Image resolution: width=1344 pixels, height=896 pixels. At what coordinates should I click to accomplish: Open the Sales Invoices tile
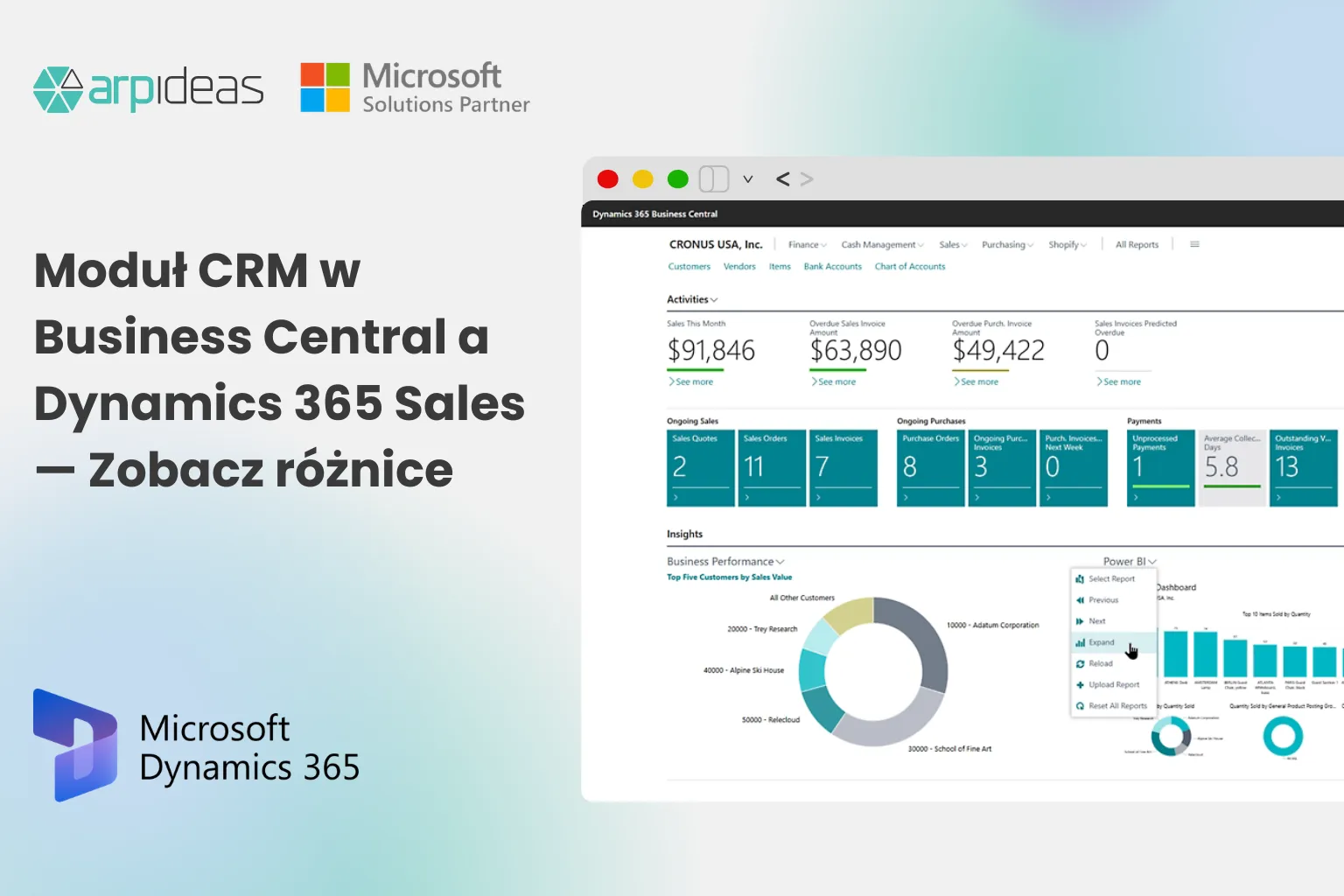[x=843, y=468]
